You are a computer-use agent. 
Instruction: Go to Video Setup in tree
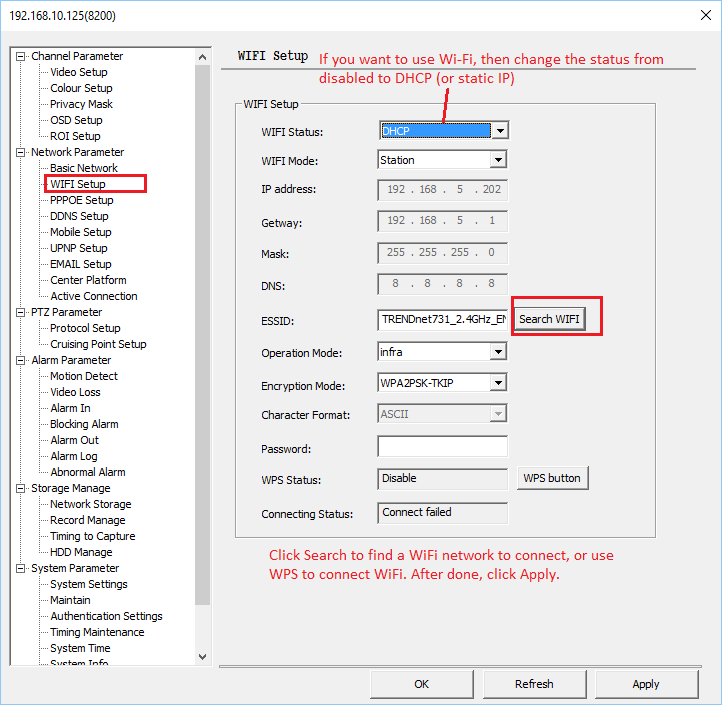(79, 72)
